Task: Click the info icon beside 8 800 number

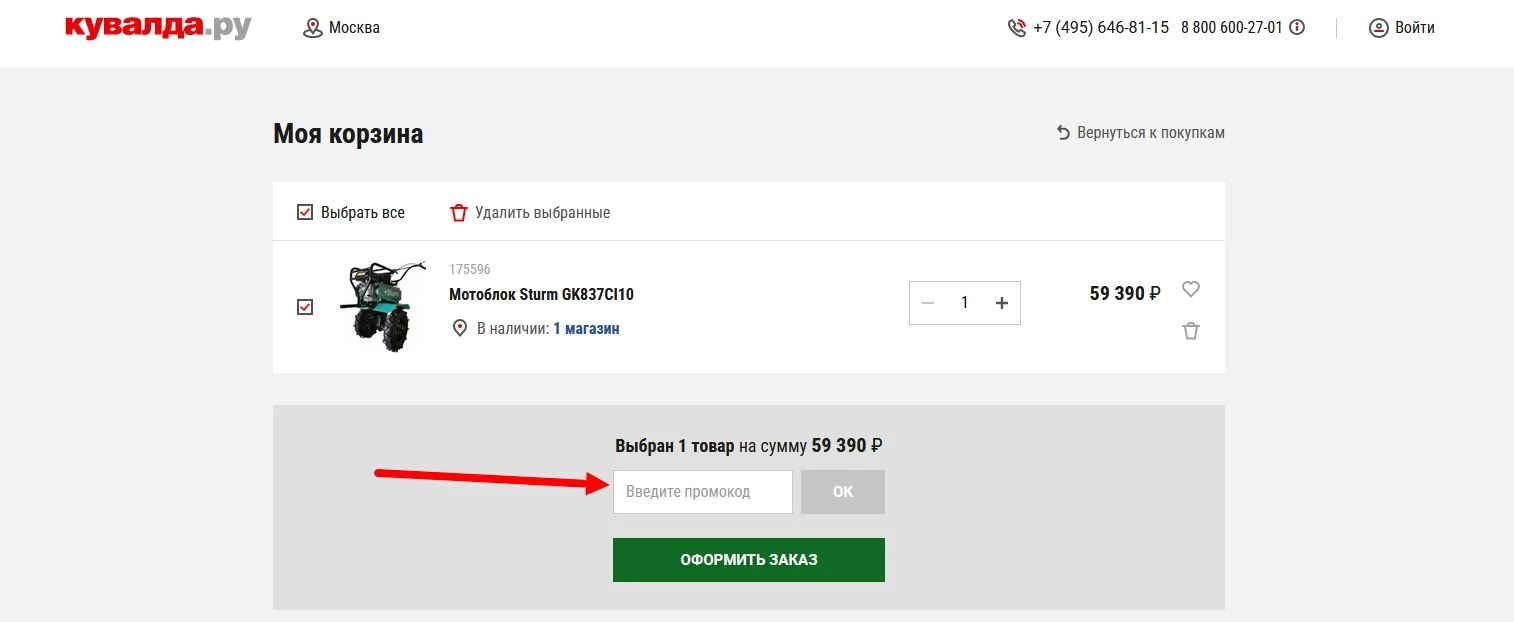Action: point(1297,28)
